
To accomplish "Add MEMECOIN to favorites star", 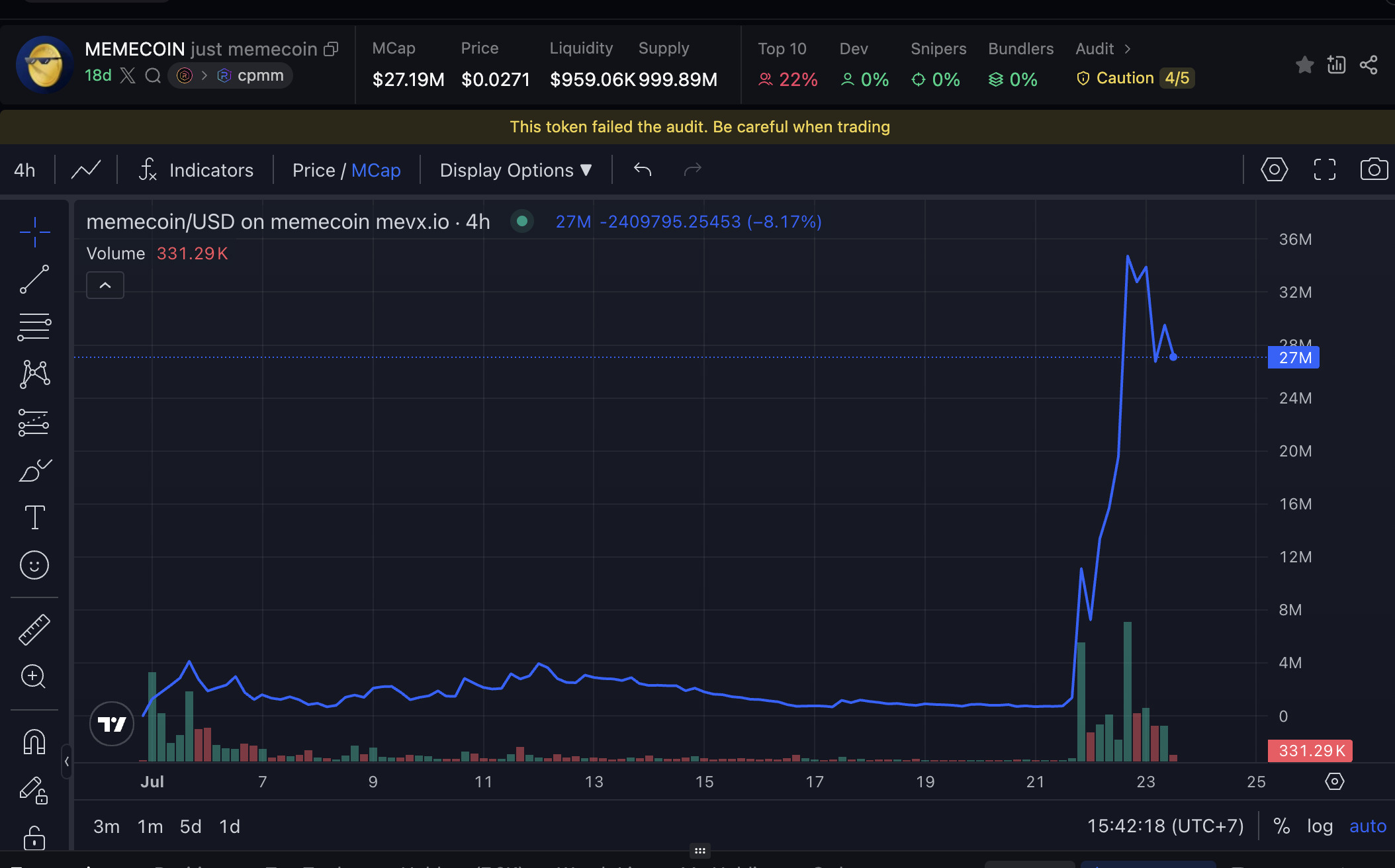I will click(x=1304, y=65).
